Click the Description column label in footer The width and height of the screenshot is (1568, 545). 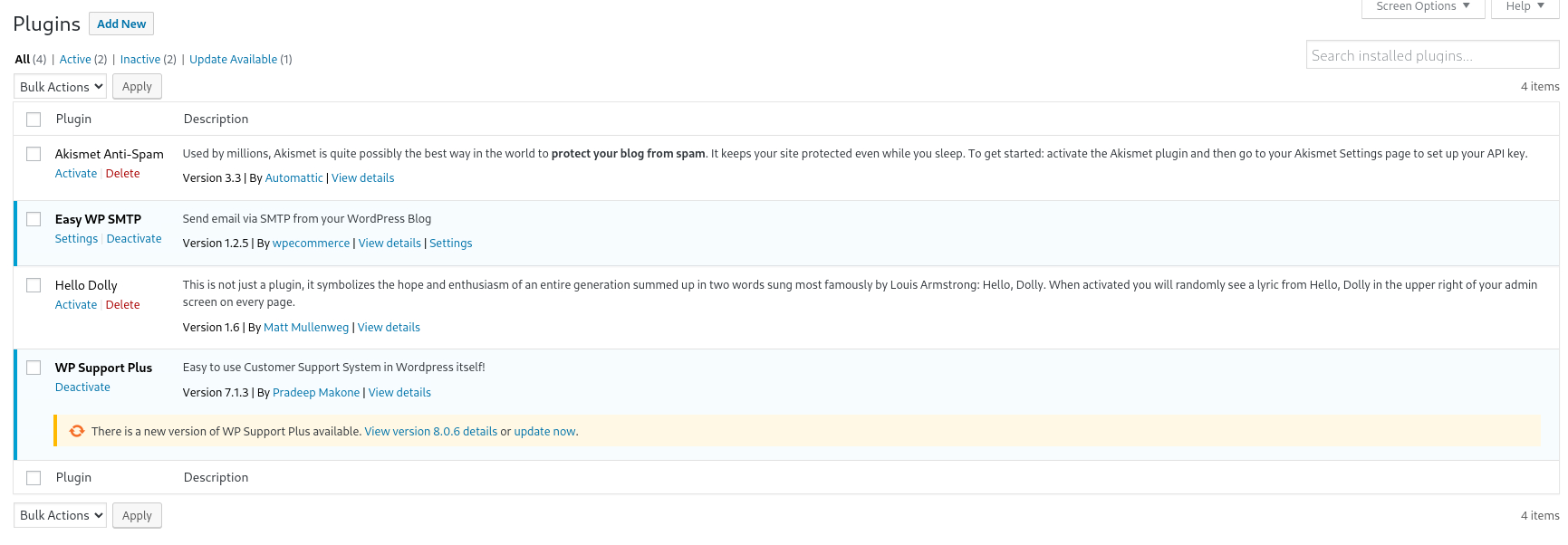click(x=216, y=478)
